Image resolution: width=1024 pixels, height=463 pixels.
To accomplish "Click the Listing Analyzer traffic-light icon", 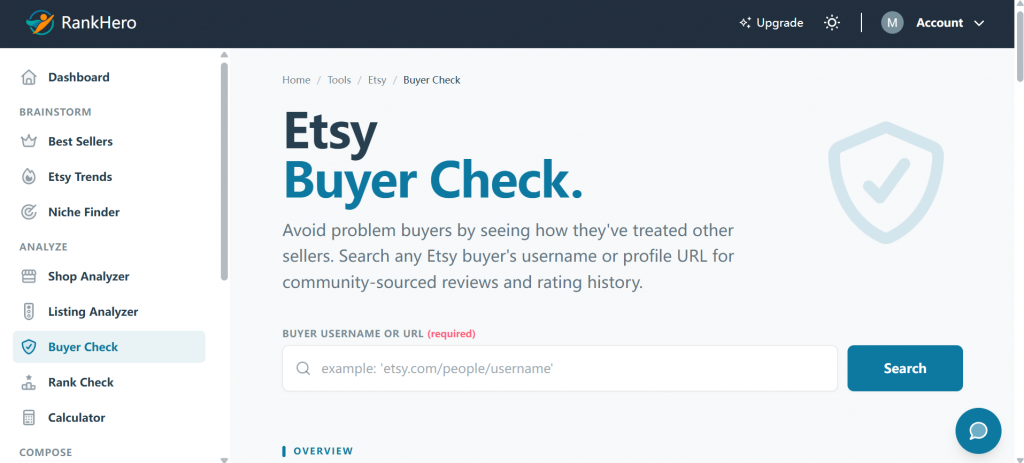I will [x=29, y=311].
